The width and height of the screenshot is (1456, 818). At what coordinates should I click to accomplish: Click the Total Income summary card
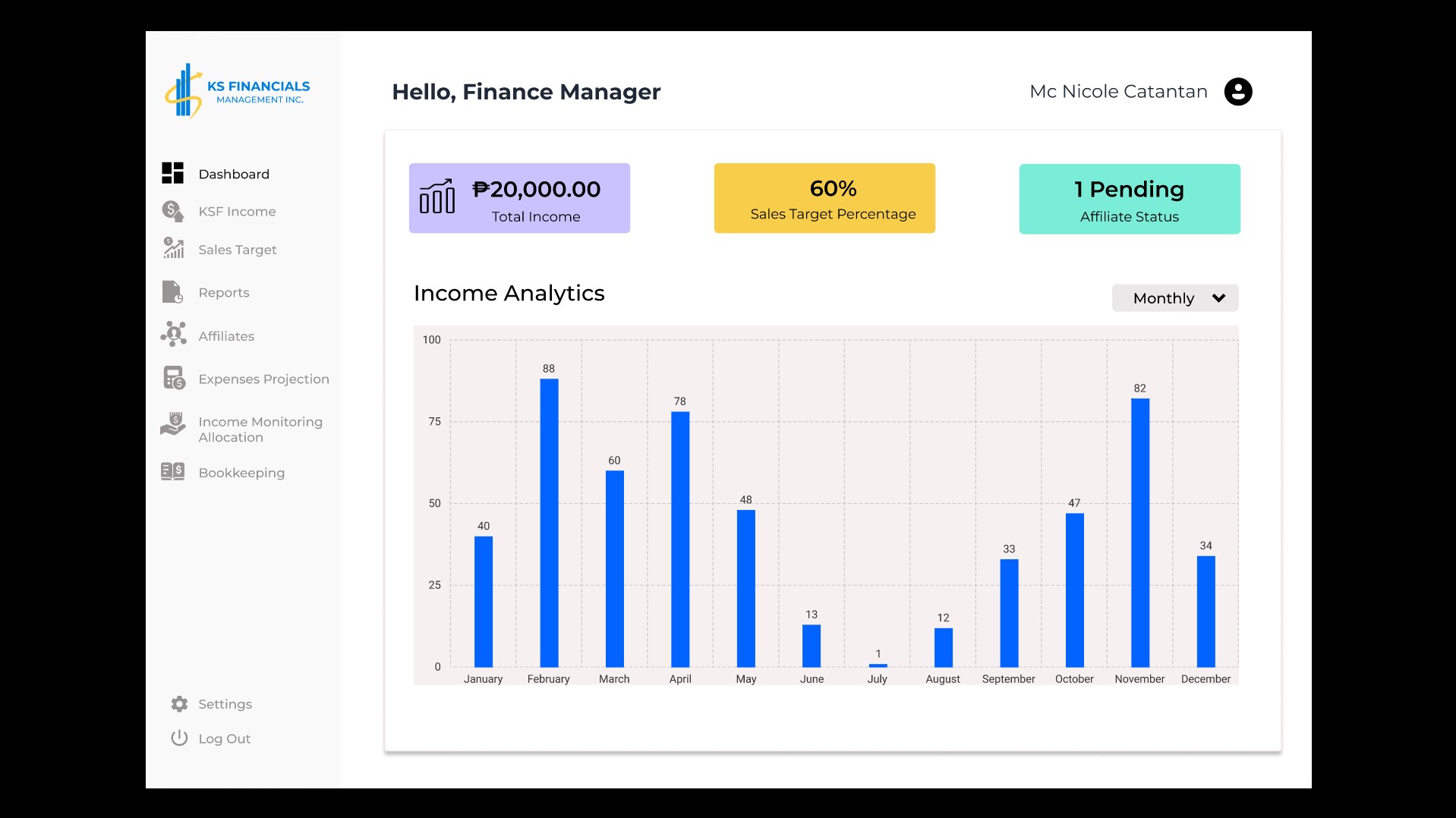tap(519, 198)
